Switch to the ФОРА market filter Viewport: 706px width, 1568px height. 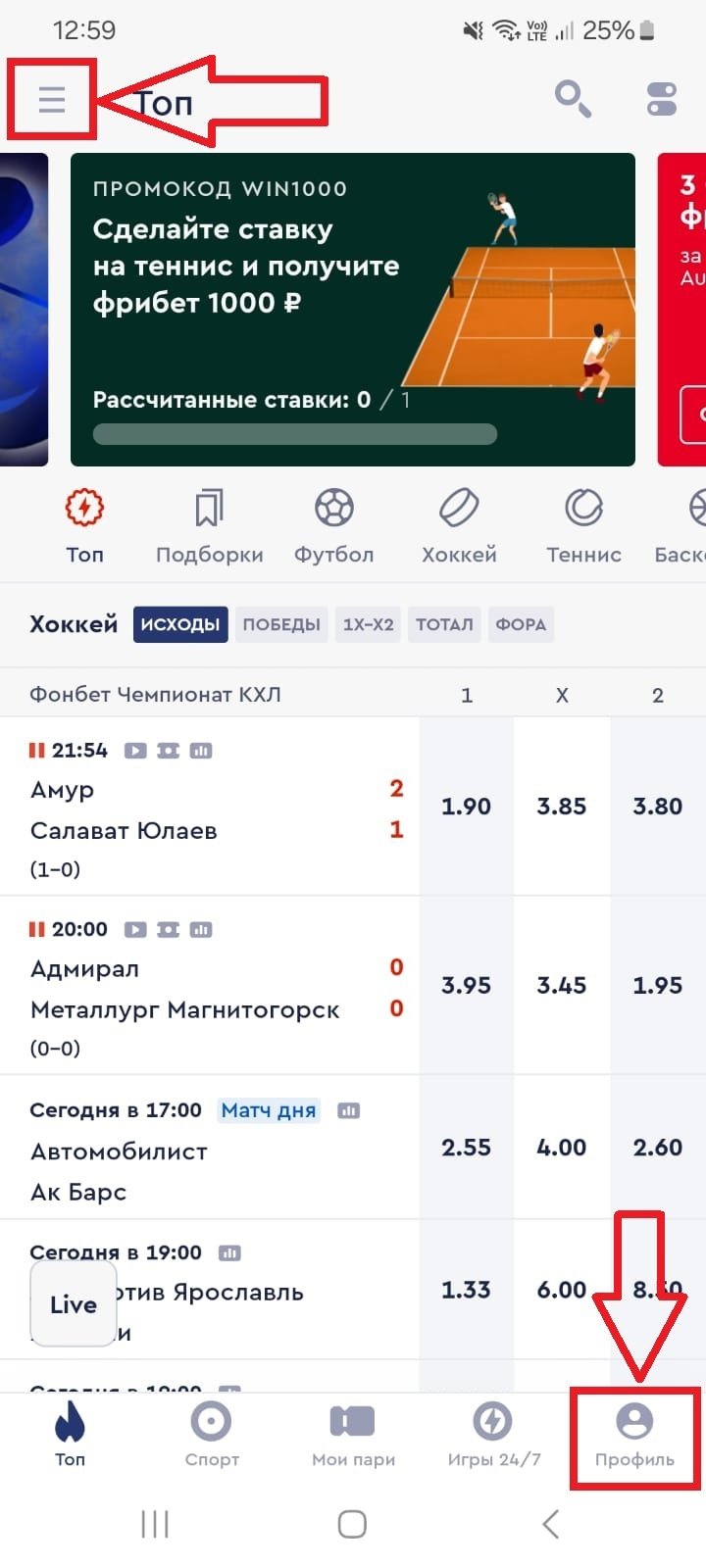pyautogui.click(x=521, y=624)
